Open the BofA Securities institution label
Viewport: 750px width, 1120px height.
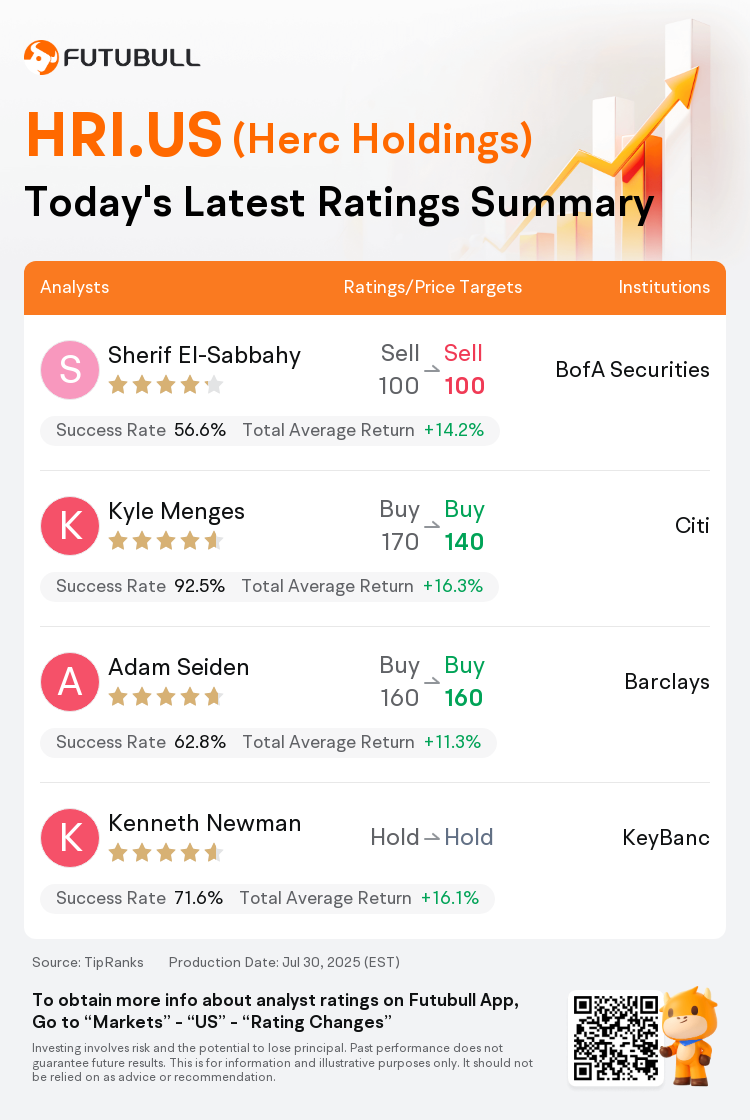[633, 369]
